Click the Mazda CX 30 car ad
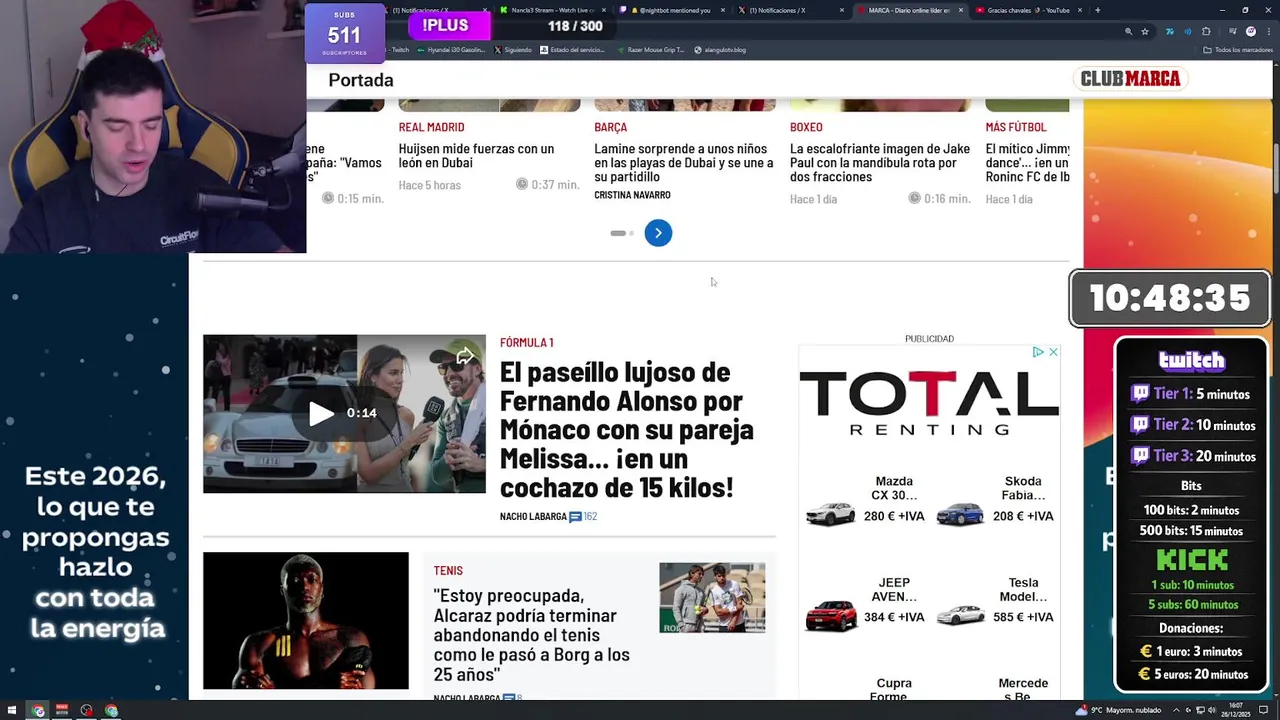The width and height of the screenshot is (1280, 720). pyautogui.click(x=866, y=502)
